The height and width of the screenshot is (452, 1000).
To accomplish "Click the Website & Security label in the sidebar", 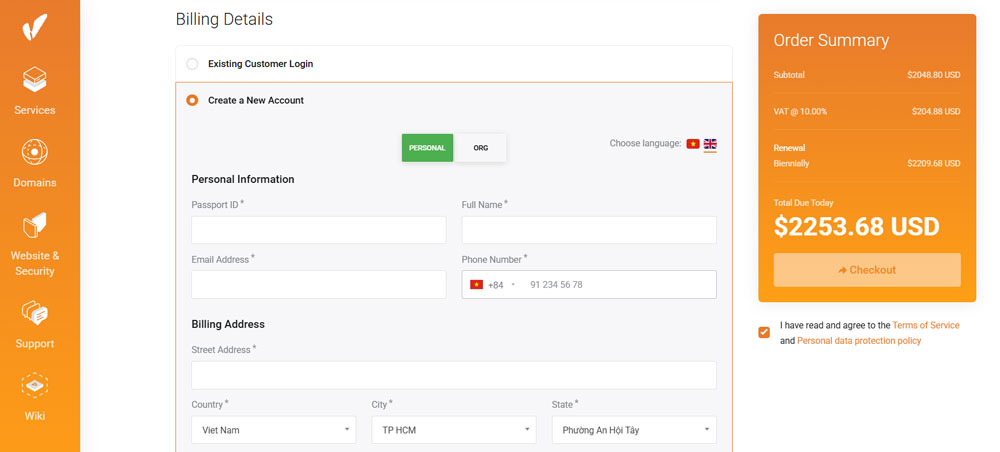I will [34, 263].
